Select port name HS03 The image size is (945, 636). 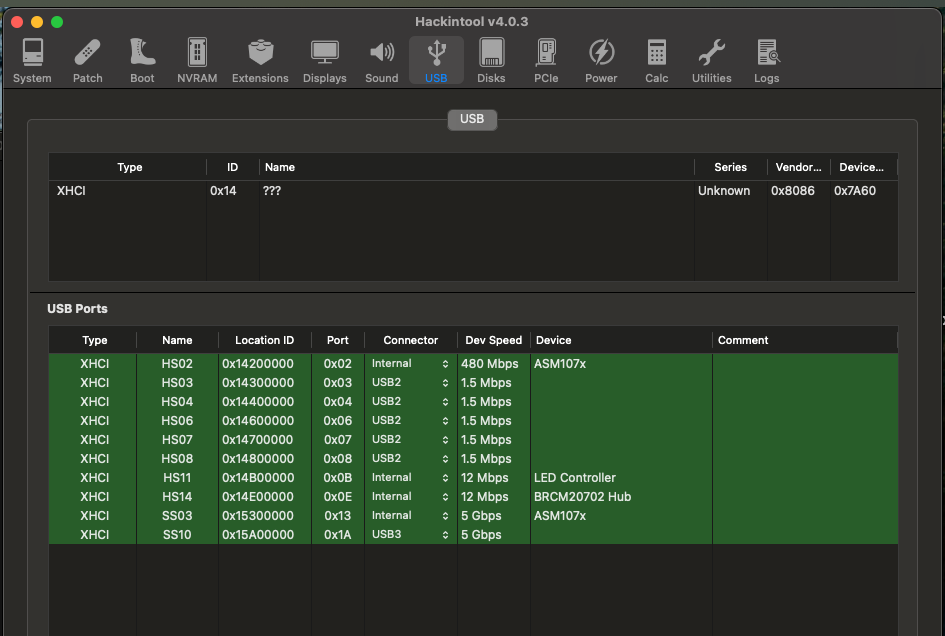click(x=177, y=383)
